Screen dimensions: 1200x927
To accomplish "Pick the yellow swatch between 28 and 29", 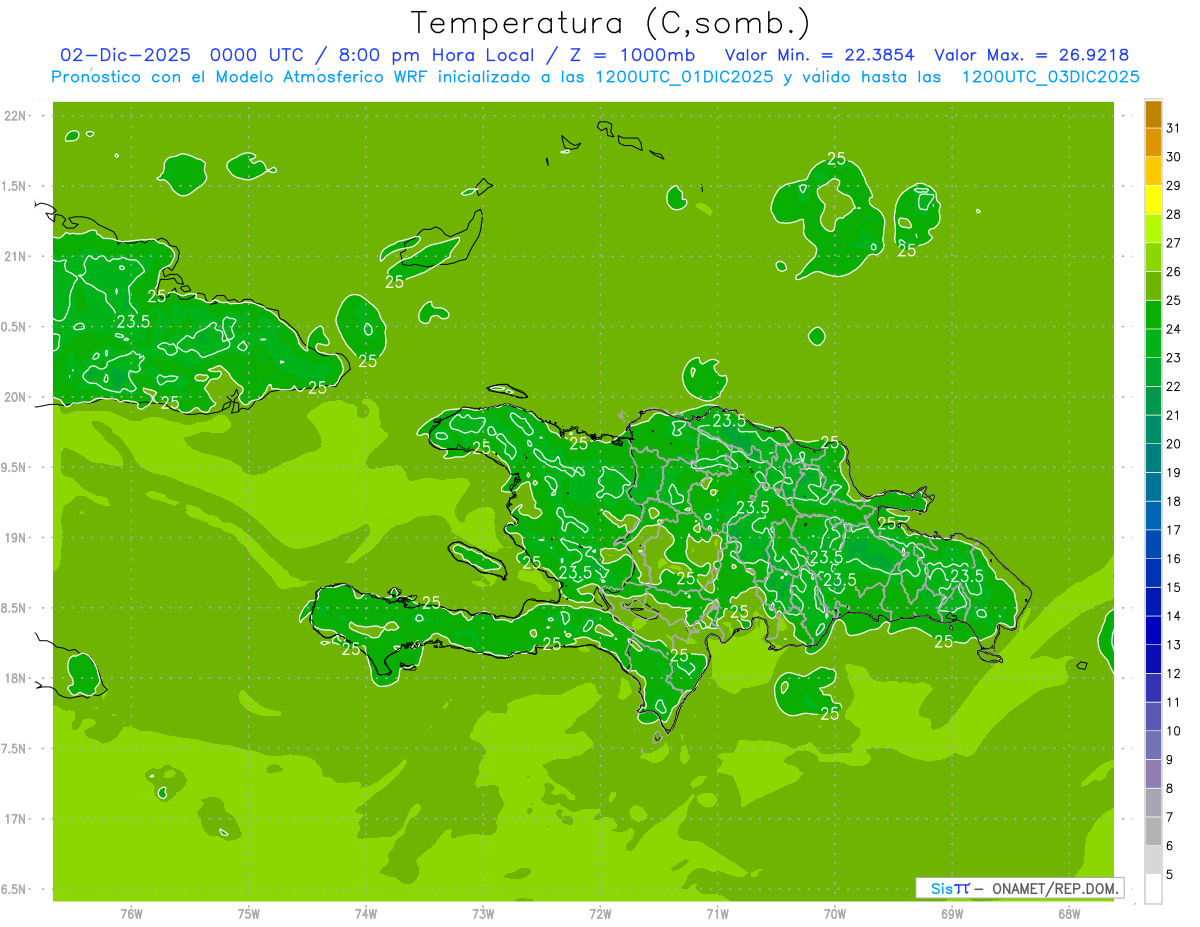I will 1153,200.
